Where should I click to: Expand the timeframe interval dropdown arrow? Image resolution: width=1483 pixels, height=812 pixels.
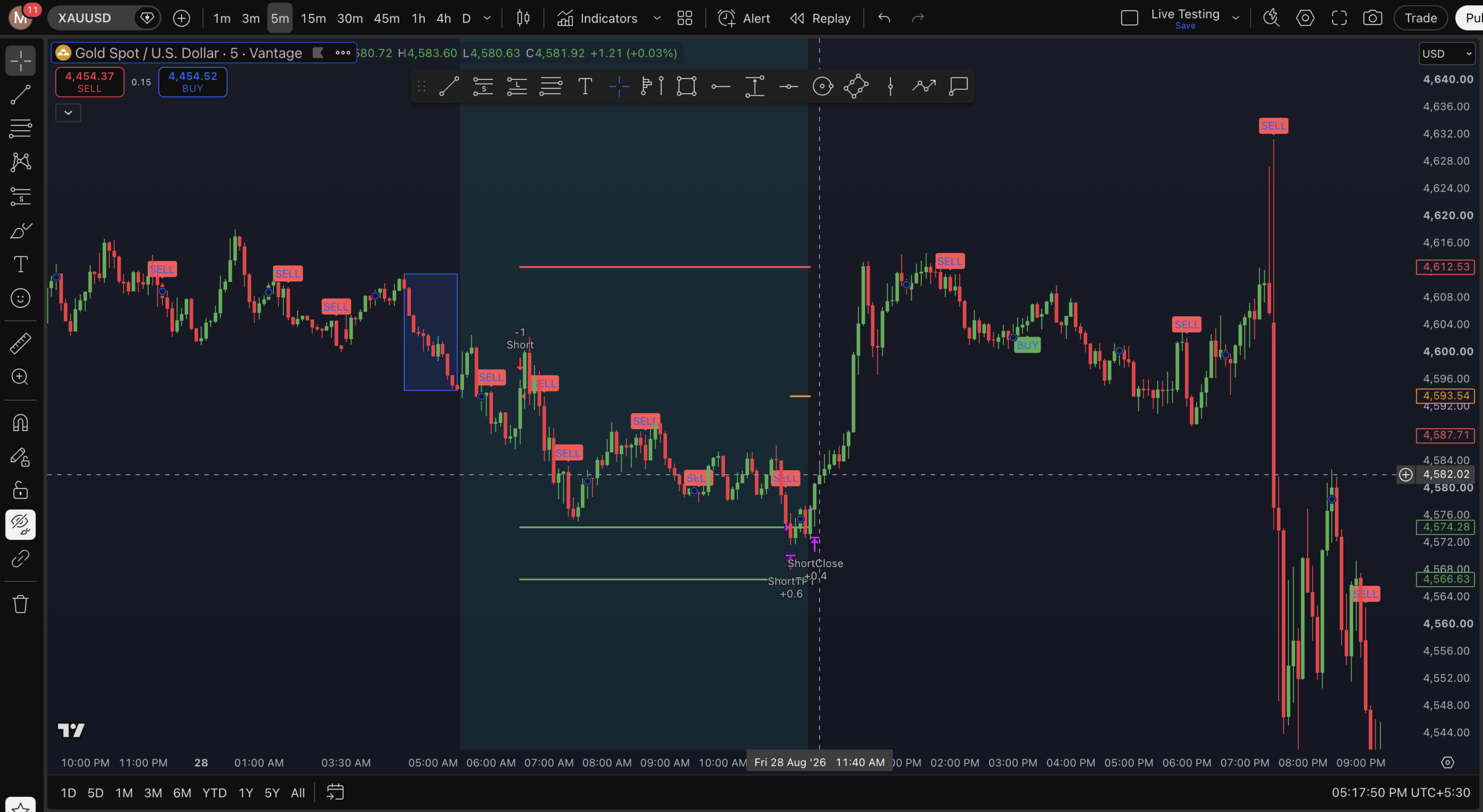(x=487, y=18)
